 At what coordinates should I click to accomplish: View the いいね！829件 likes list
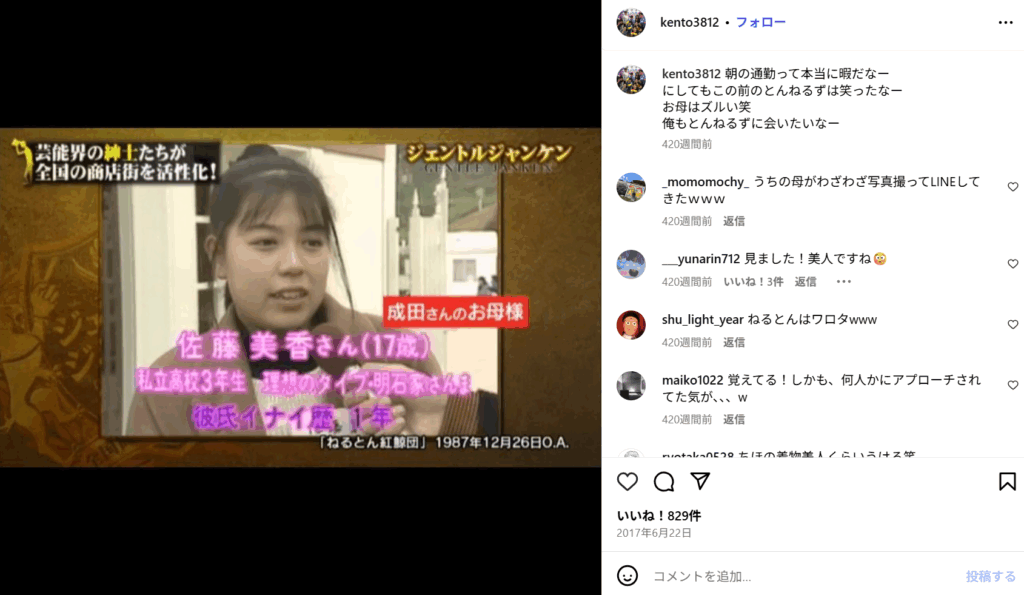tap(658, 515)
